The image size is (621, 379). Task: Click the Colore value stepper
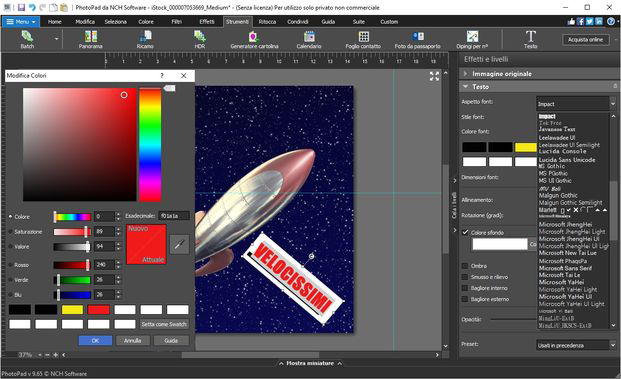[118, 217]
